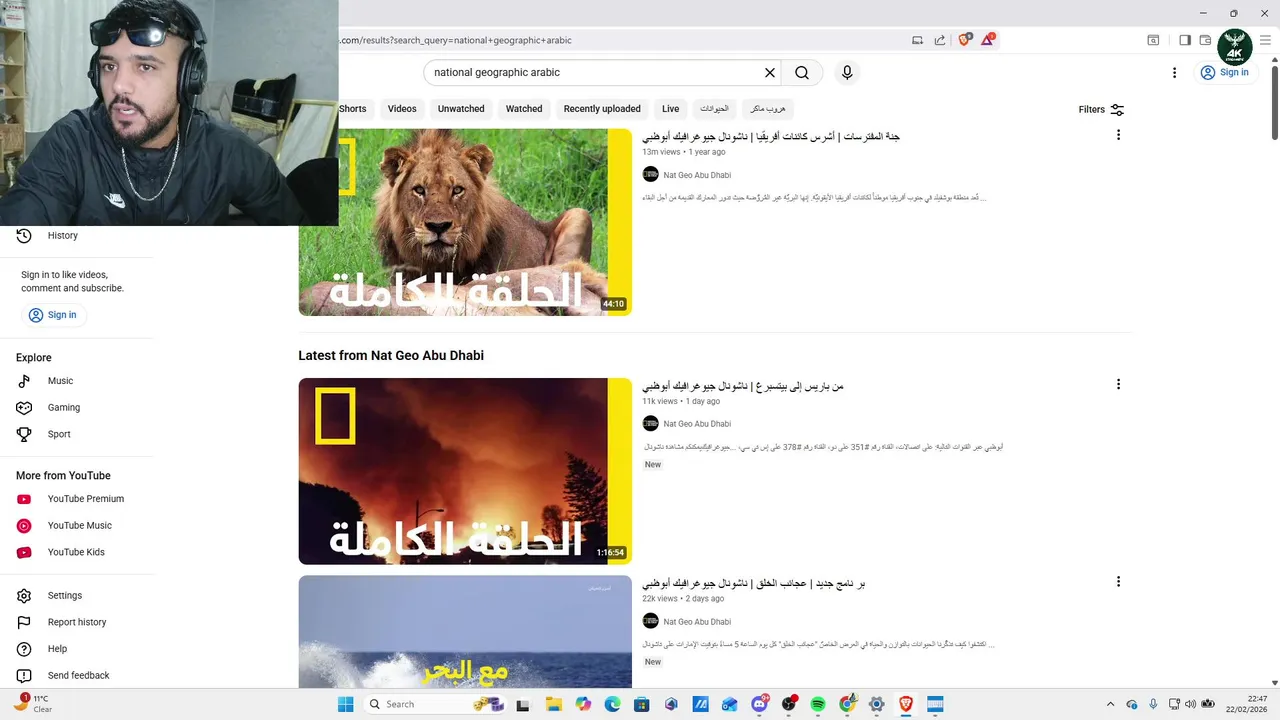
Task: Open the video titled جنة المفترسات
Action: 771,136
